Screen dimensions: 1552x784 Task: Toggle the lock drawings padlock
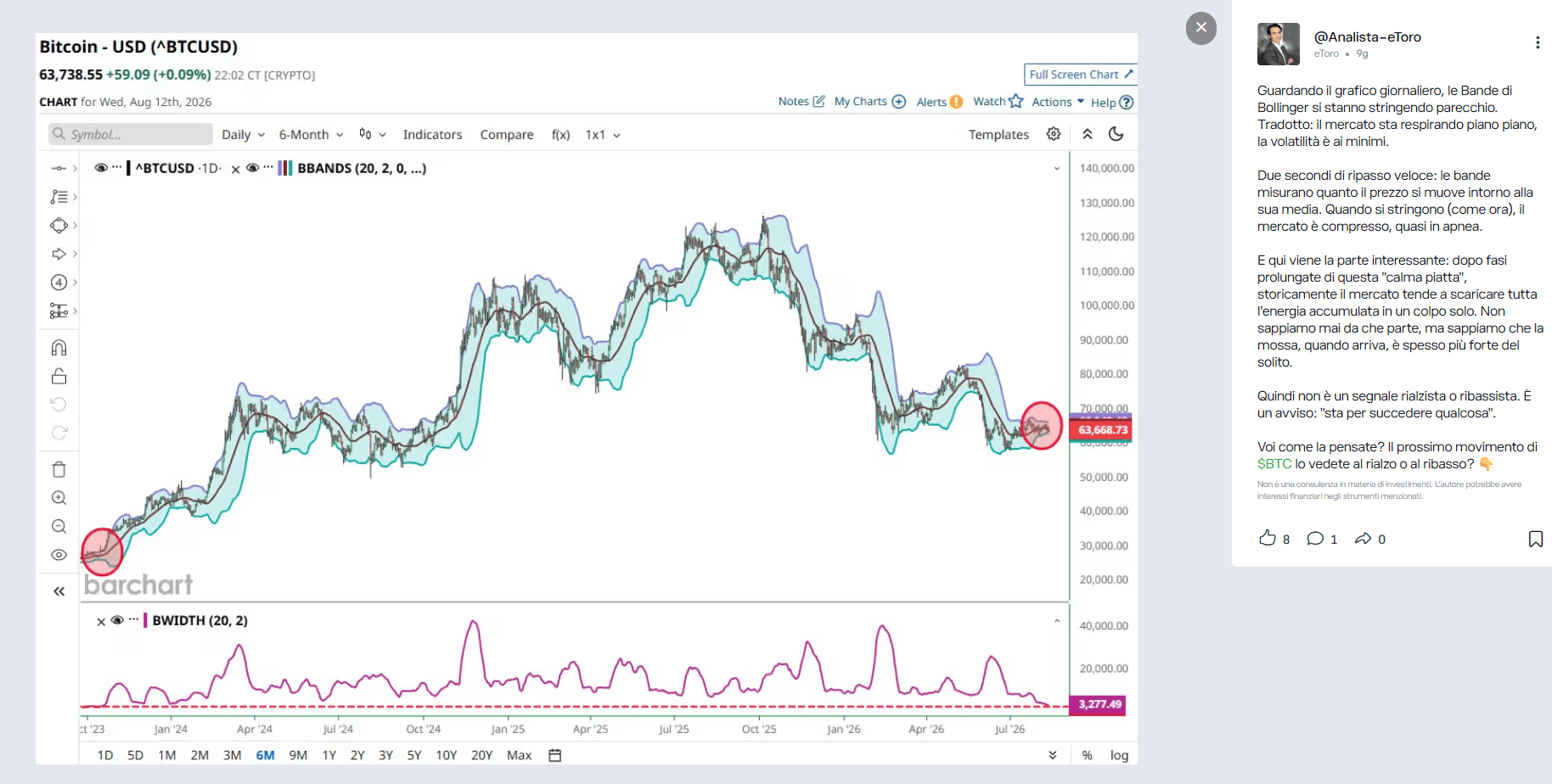coord(59,376)
